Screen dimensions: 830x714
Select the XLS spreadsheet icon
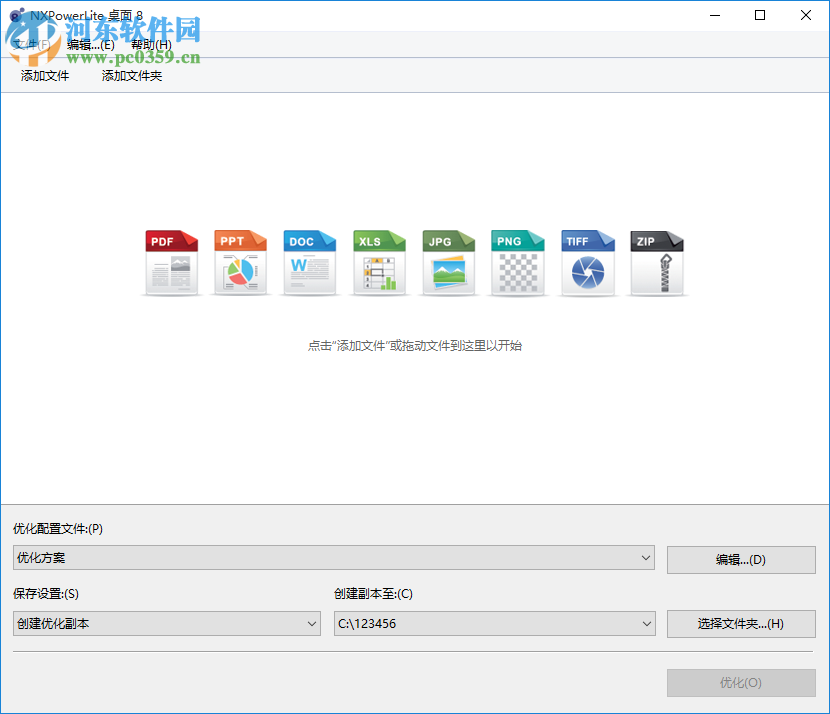click(x=379, y=262)
